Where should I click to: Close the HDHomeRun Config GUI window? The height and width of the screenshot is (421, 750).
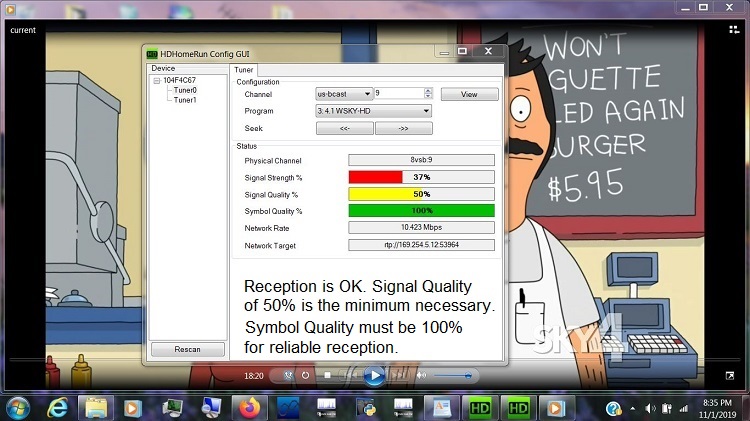[x=488, y=51]
